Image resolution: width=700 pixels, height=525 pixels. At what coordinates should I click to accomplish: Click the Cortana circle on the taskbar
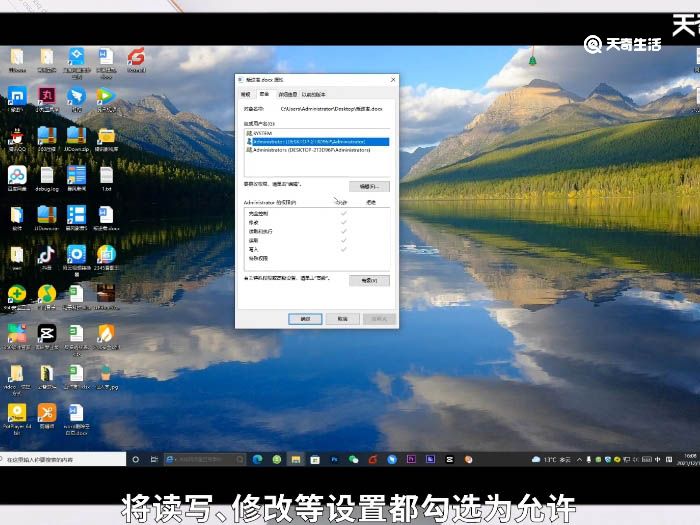click(x=136, y=459)
